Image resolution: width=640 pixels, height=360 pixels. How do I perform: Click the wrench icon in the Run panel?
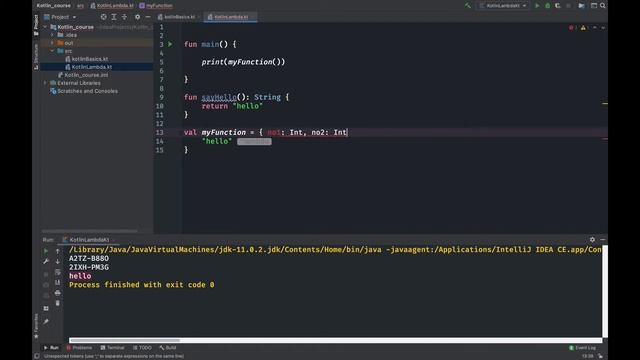(46, 261)
